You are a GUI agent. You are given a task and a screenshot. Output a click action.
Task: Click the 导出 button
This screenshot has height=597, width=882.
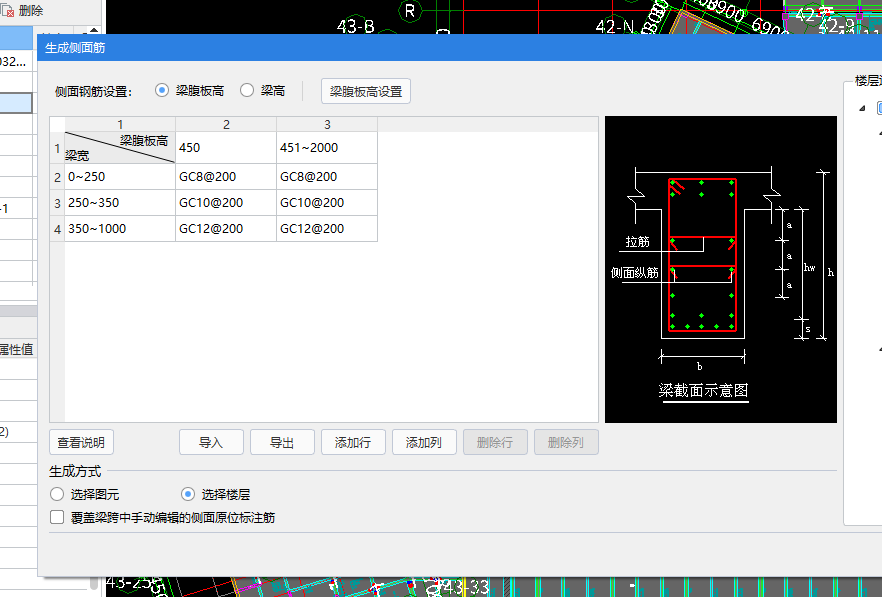pyautogui.click(x=282, y=442)
